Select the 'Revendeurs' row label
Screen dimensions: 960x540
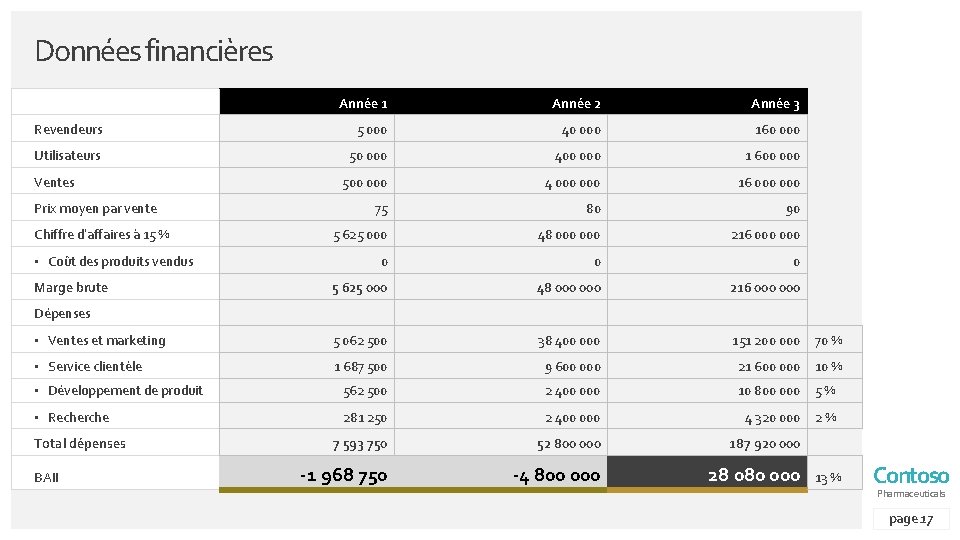pos(69,129)
